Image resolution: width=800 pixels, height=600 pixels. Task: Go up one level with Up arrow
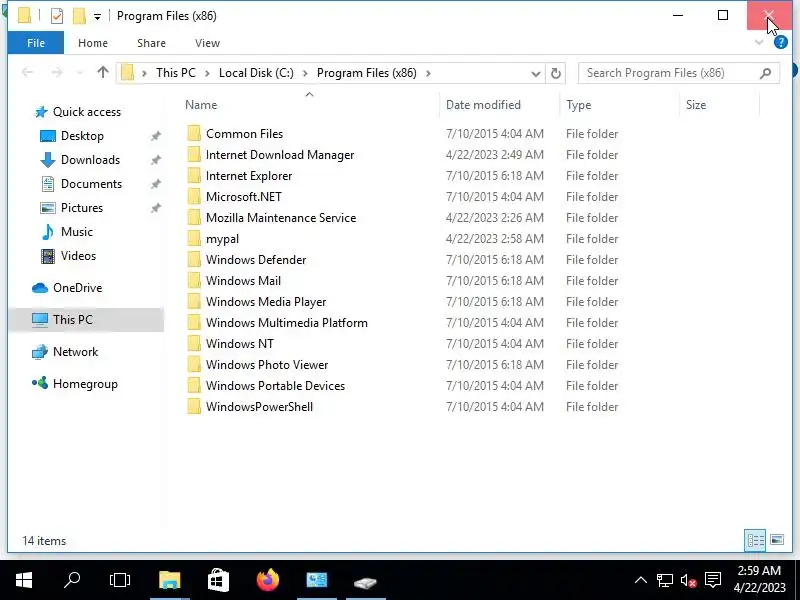(103, 72)
